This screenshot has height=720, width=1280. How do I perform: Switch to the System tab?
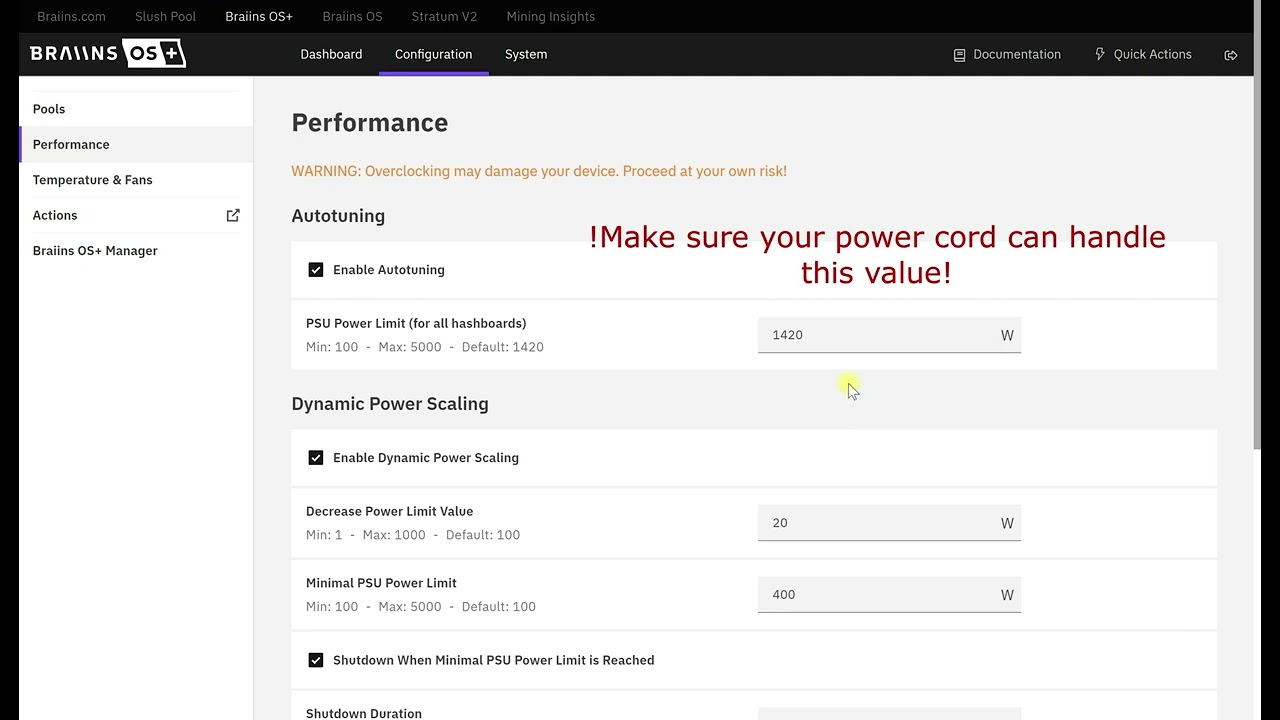click(x=526, y=54)
